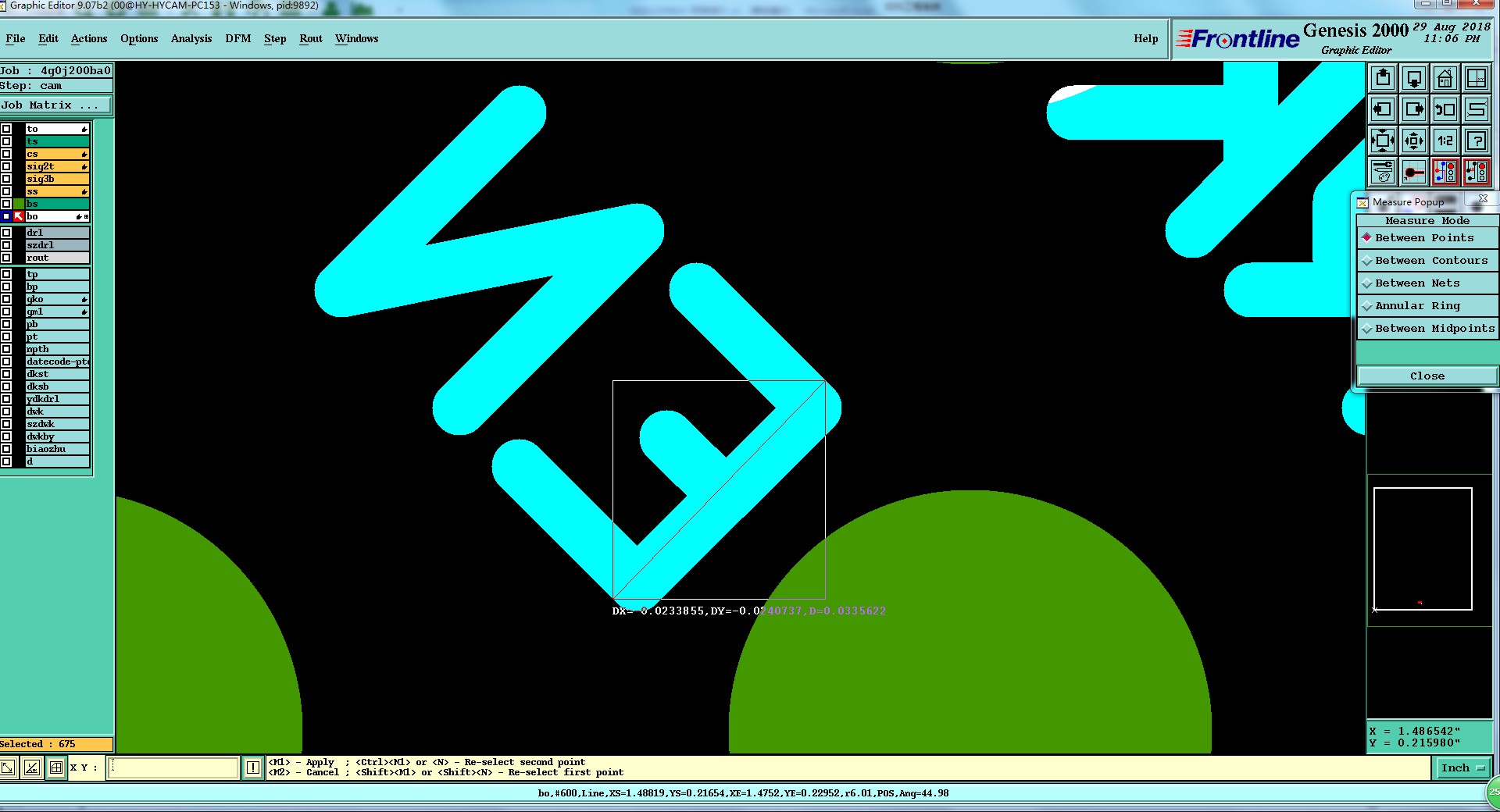
Task: Select the ydkdrl layer row
Action: click(57, 399)
